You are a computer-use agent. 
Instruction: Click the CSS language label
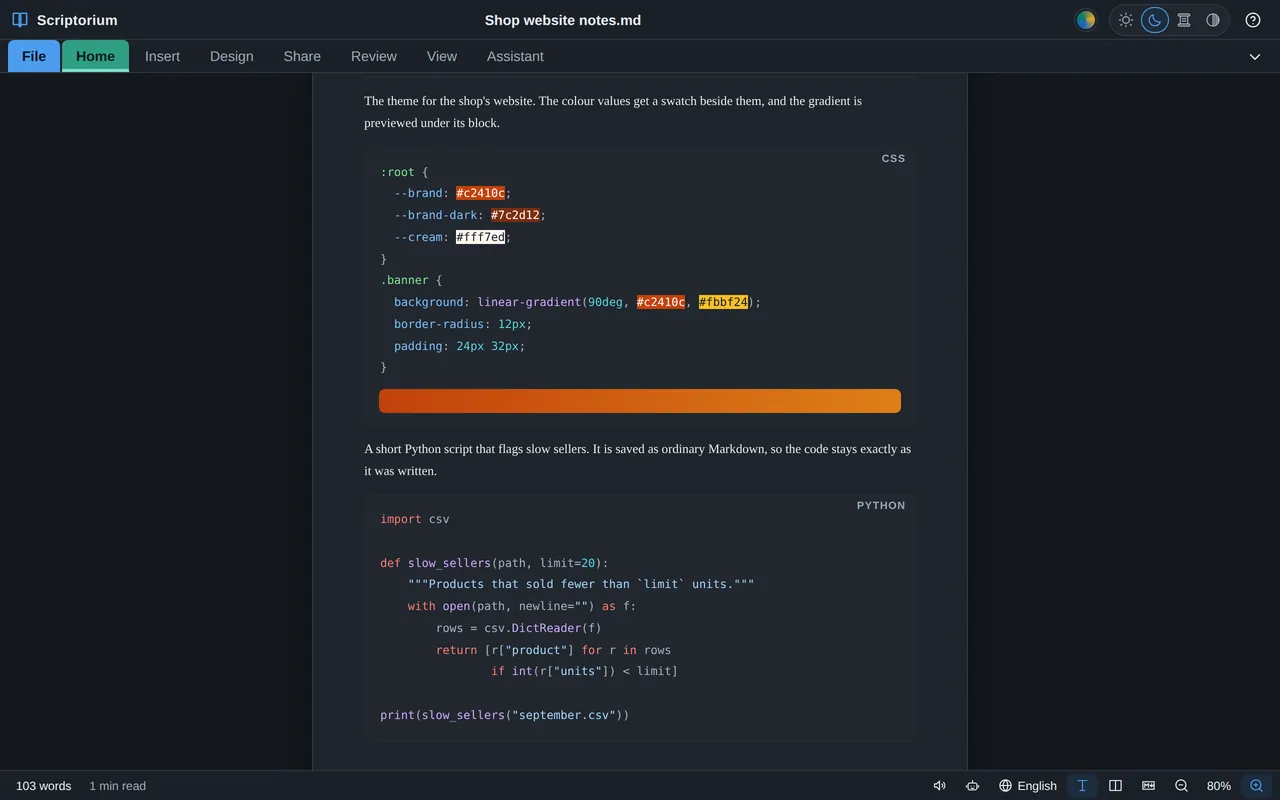tap(893, 158)
